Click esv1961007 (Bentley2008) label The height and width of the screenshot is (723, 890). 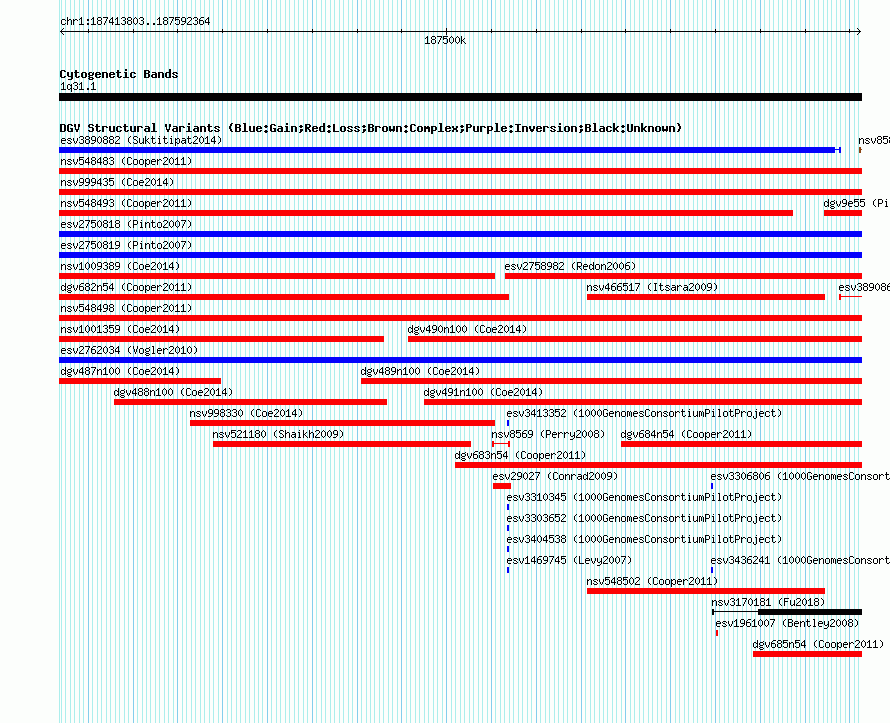tap(787, 623)
